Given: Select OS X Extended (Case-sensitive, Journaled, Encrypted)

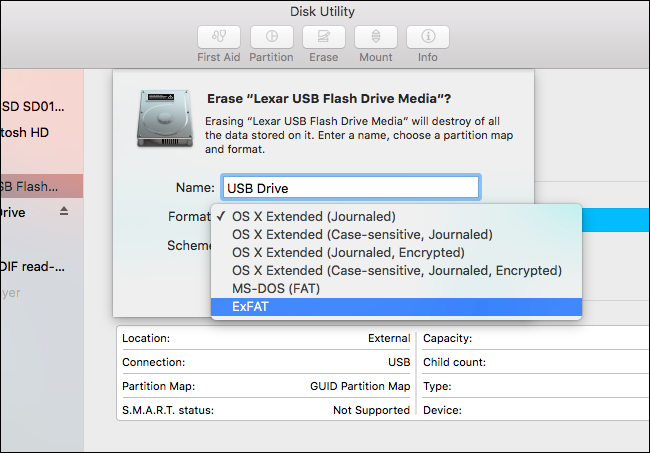Looking at the screenshot, I should point(396,270).
